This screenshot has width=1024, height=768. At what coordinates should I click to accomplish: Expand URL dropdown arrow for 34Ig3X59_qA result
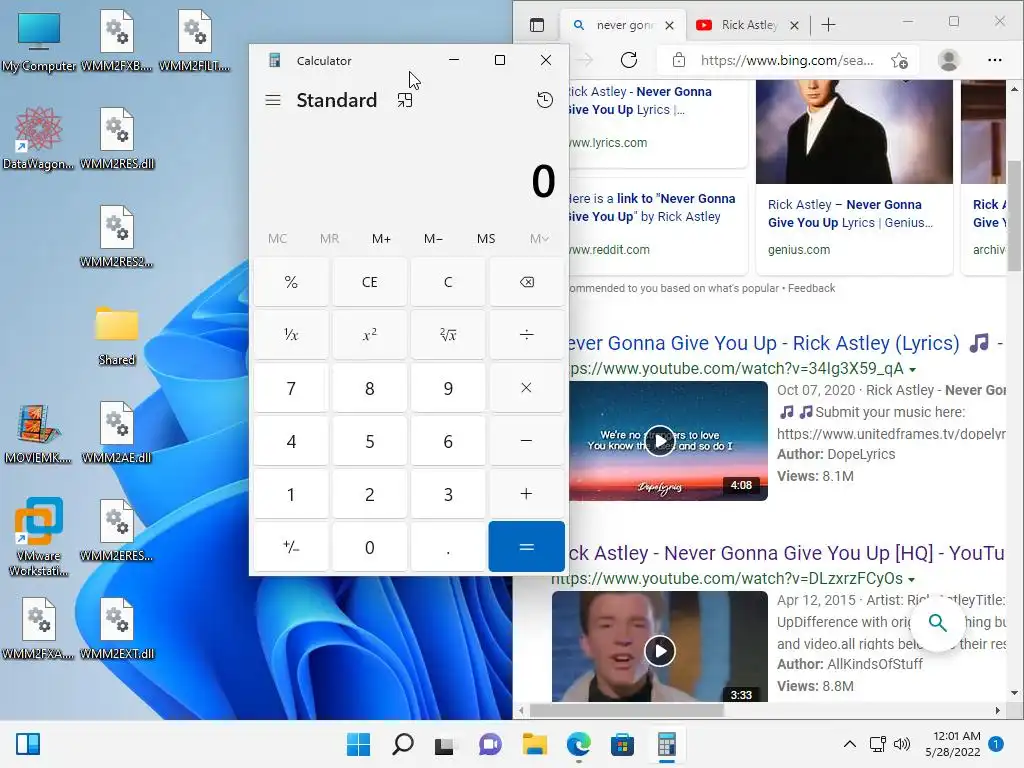click(x=912, y=370)
